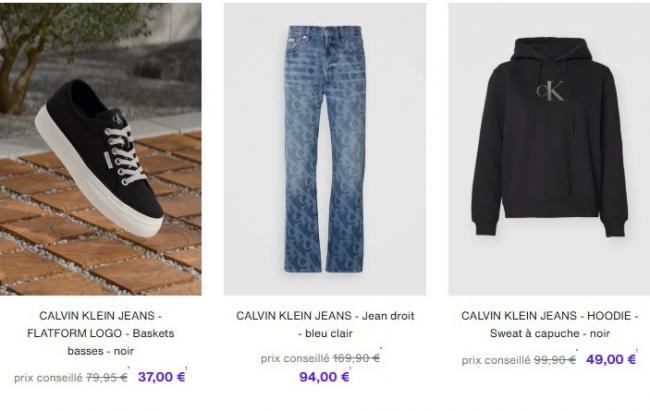Screen dimensions: 650x411
Task: Click the footnote marker beside 49,00 €
Action: [637, 351]
